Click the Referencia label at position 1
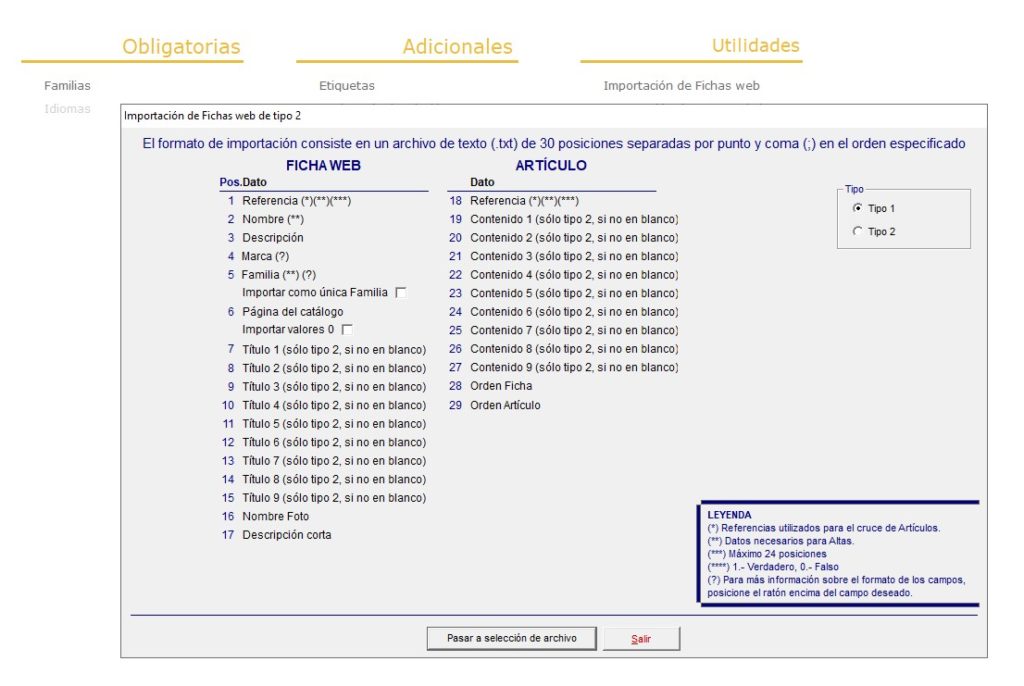 296,201
